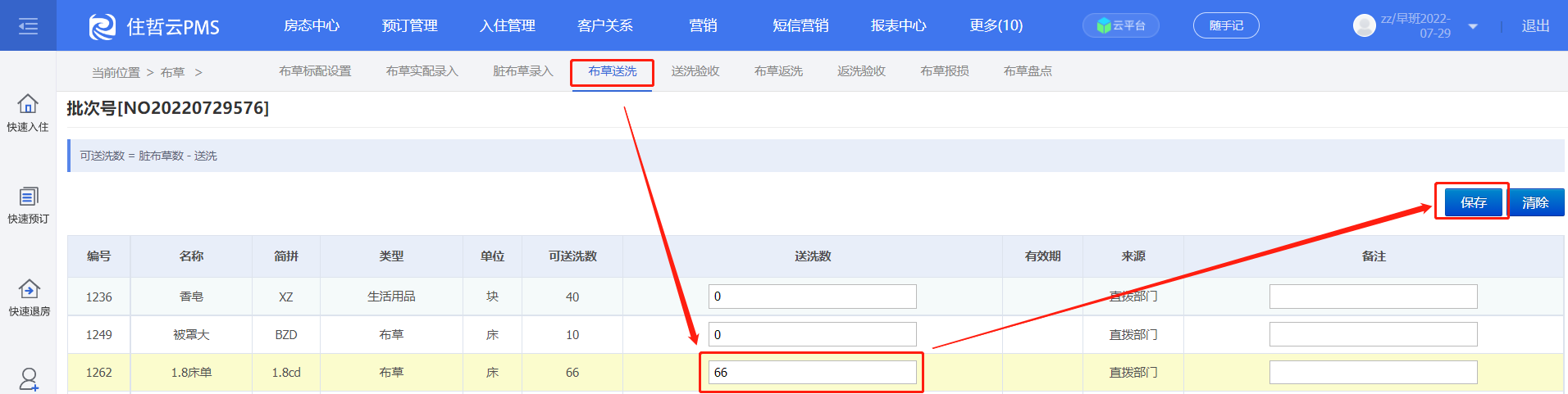Focus 备注 input for 被罩大 row

(x=1374, y=334)
